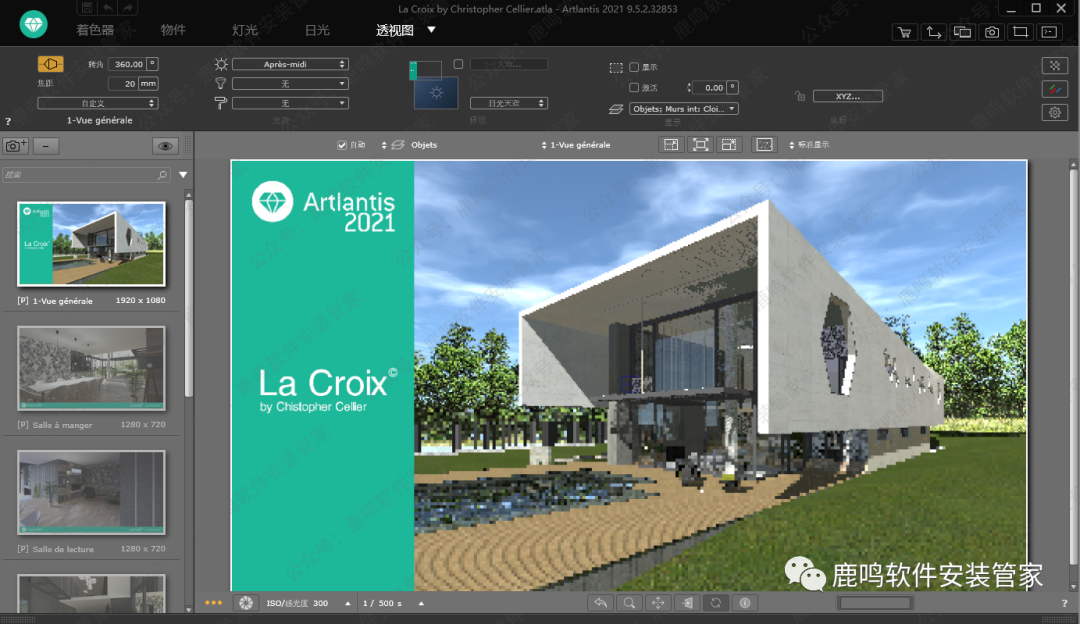
Task: Open the Objets: Murs int layer dropdown
Action: 684,108
